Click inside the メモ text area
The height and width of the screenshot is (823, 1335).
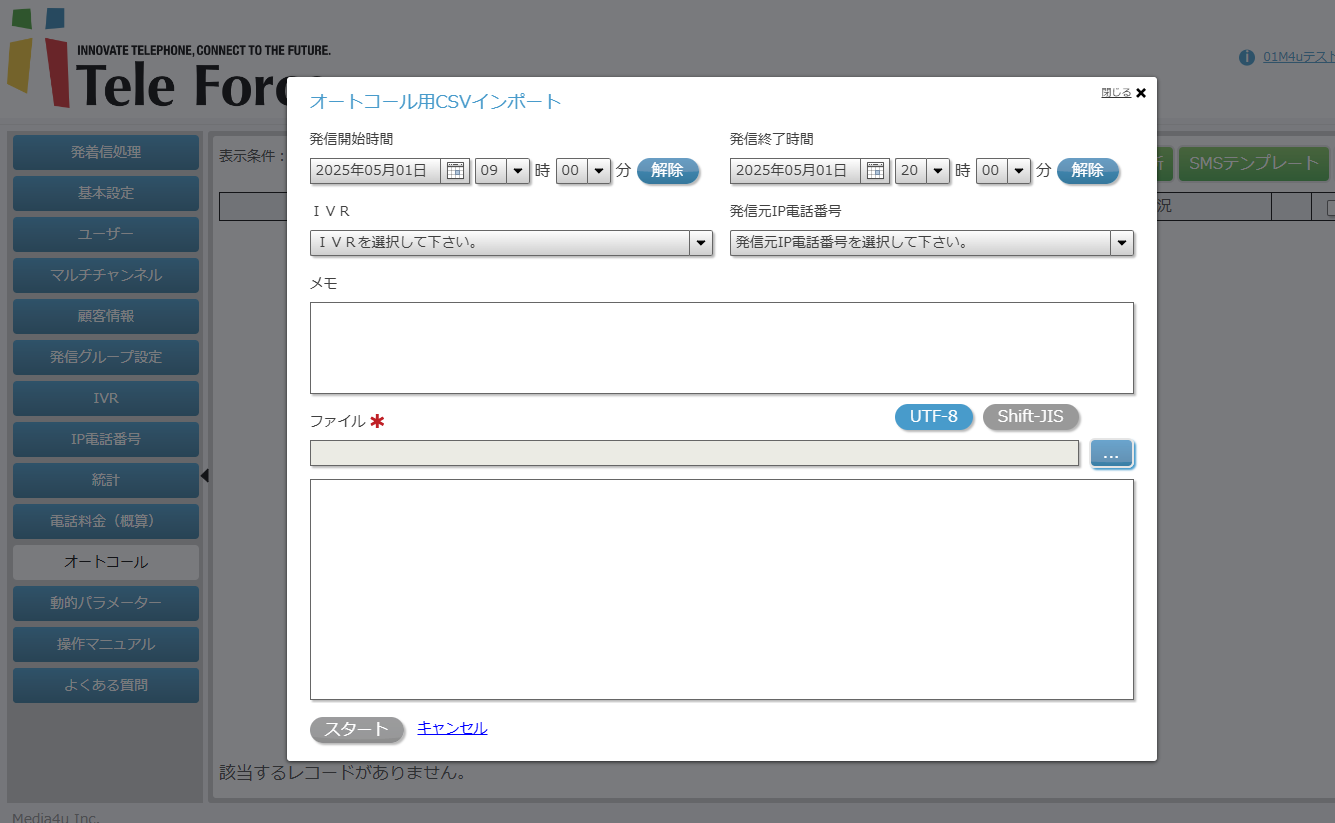click(x=721, y=347)
